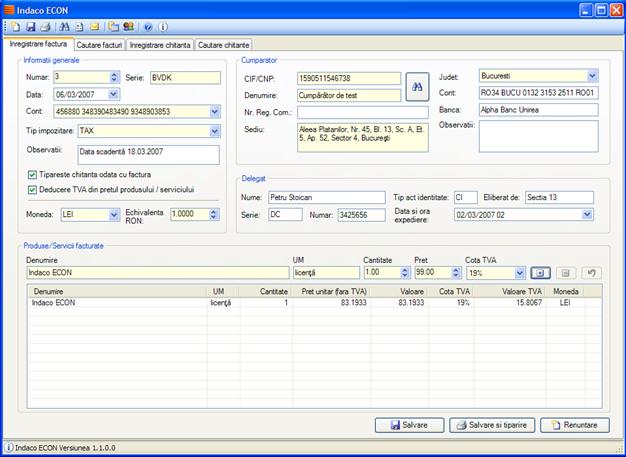Image resolution: width=626 pixels, height=457 pixels.
Task: Click the Observatii field with Data scadenta
Action: (149, 155)
